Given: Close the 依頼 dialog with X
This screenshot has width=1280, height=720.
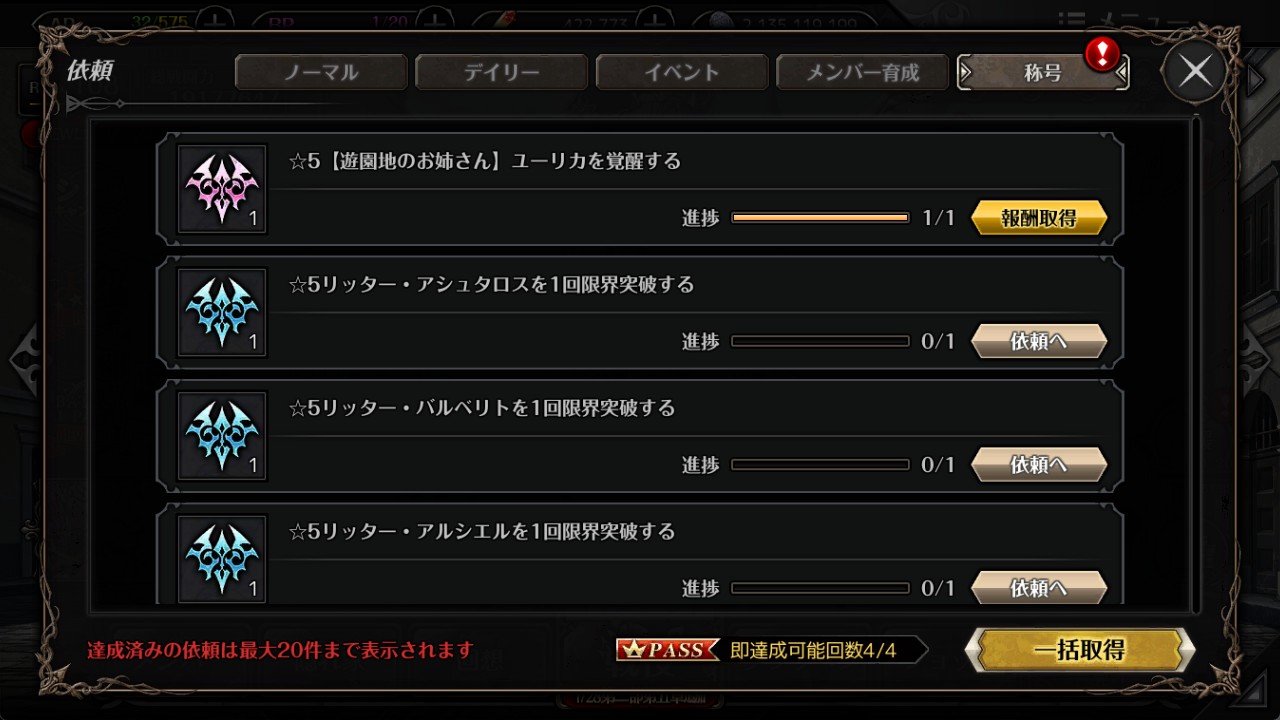Looking at the screenshot, I should click(1195, 71).
